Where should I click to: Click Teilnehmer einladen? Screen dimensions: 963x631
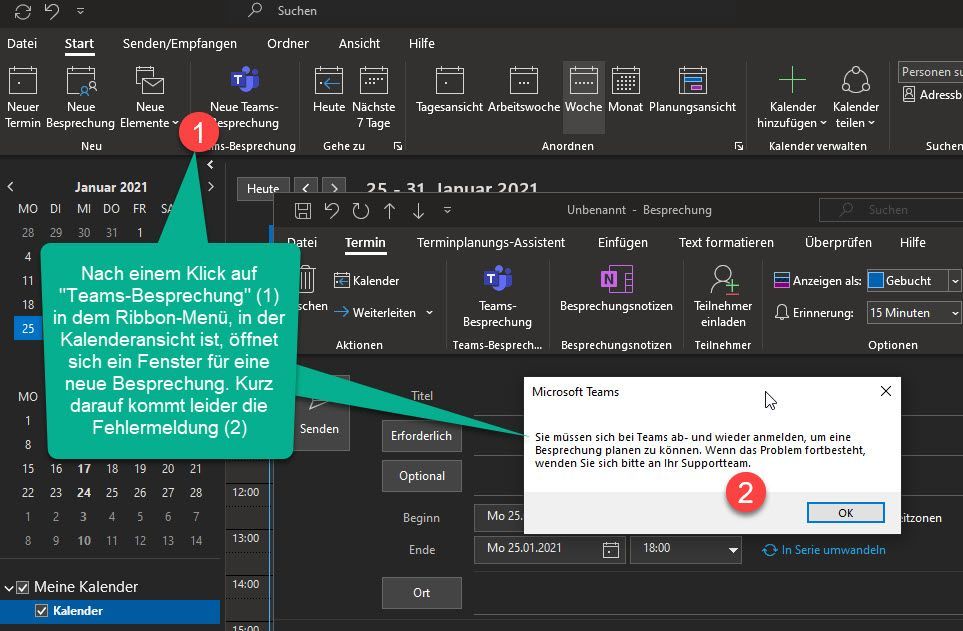[723, 297]
